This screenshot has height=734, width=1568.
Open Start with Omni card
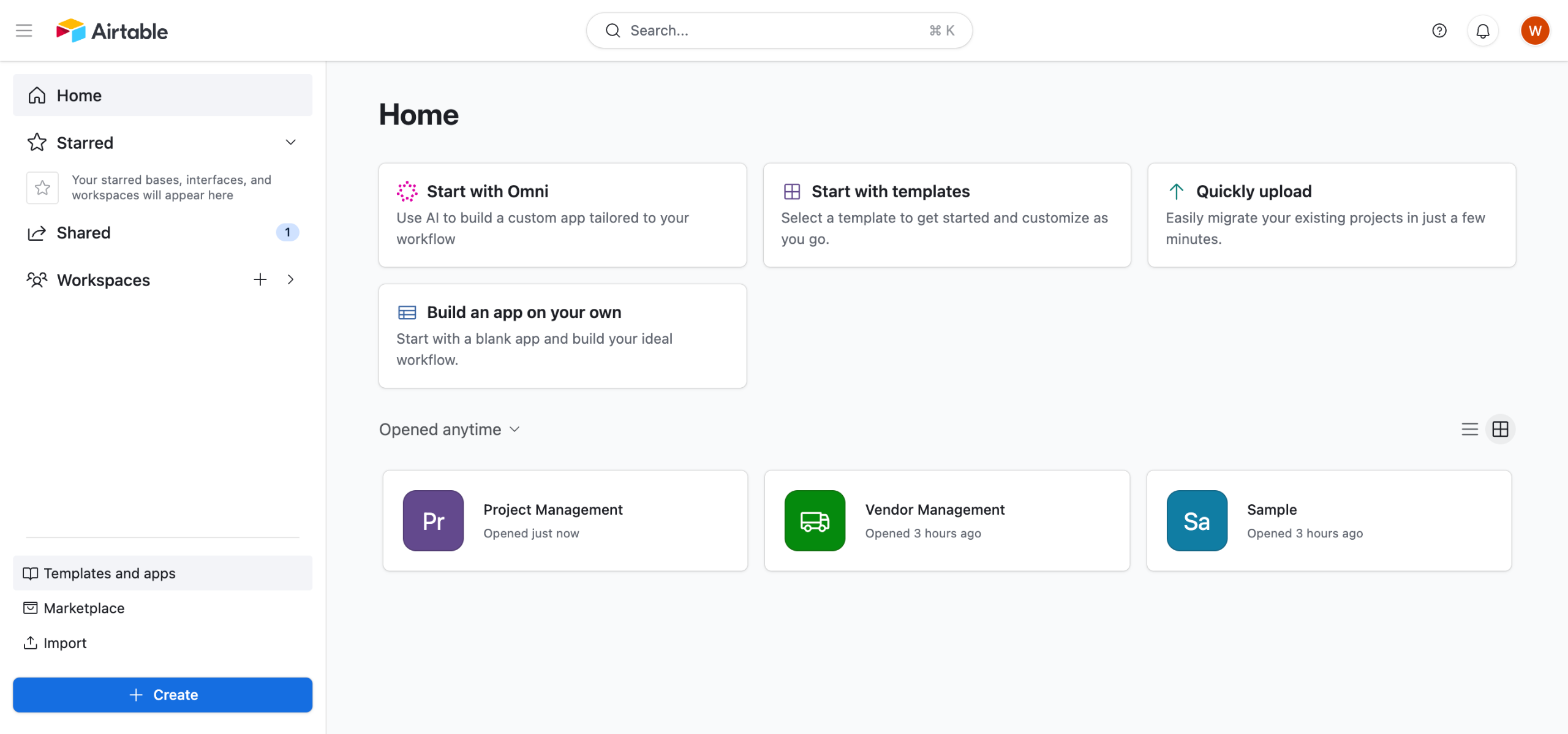[562, 214]
